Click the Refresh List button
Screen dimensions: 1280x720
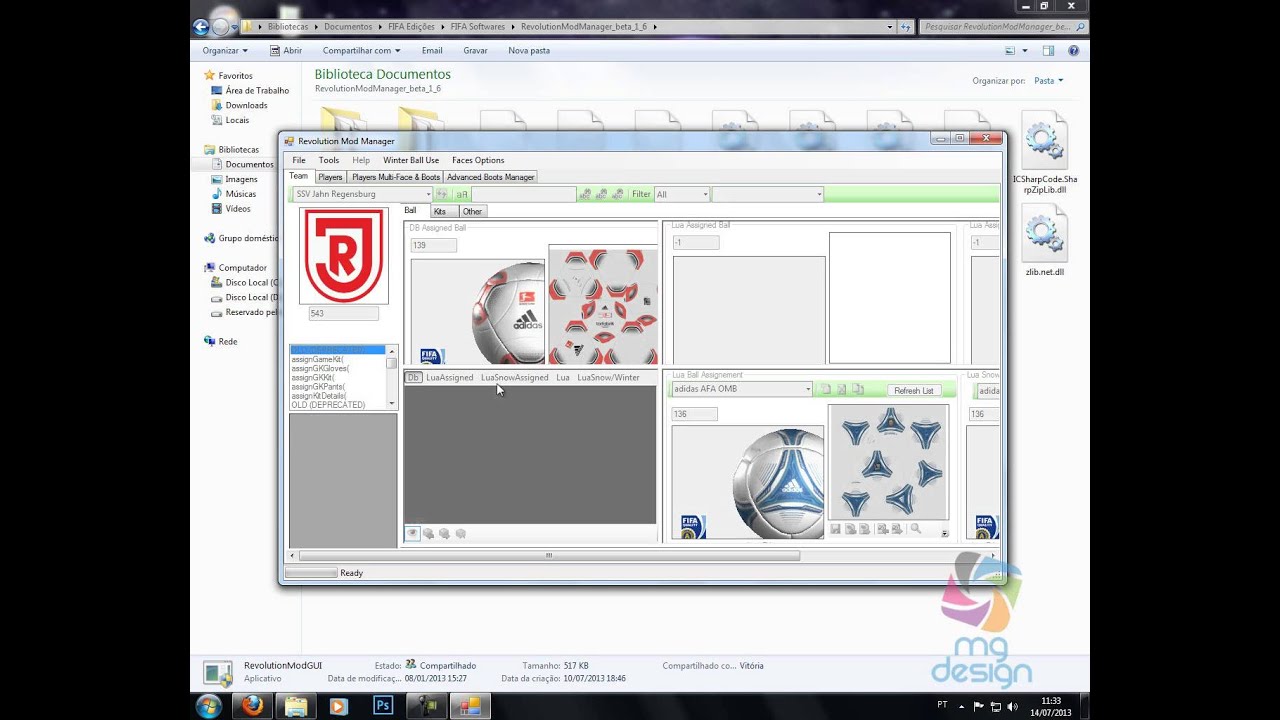point(914,390)
